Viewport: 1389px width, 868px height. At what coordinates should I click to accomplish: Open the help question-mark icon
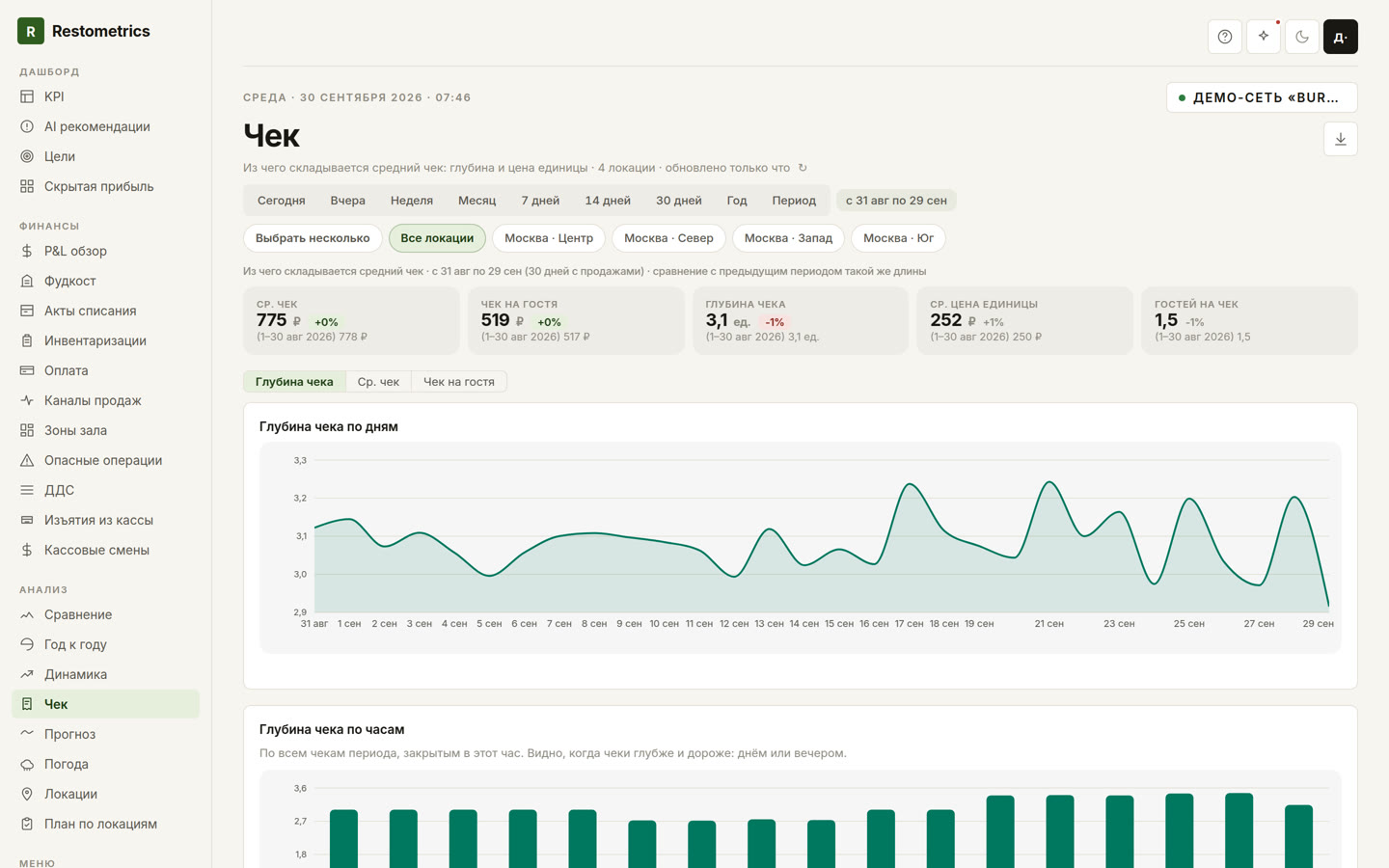(x=1225, y=37)
